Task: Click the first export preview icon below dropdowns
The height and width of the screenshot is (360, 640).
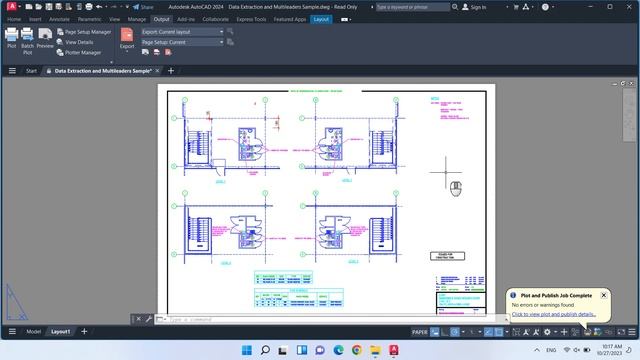Action: [x=145, y=52]
